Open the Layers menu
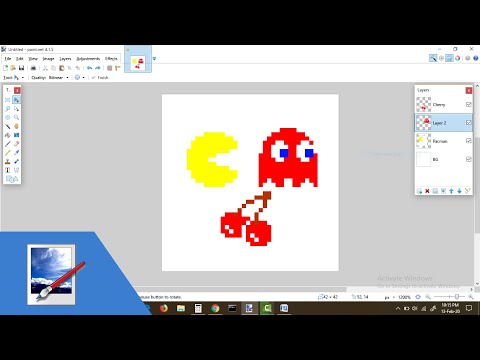Screen dimensions: 480x360 pyautogui.click(x=65, y=59)
